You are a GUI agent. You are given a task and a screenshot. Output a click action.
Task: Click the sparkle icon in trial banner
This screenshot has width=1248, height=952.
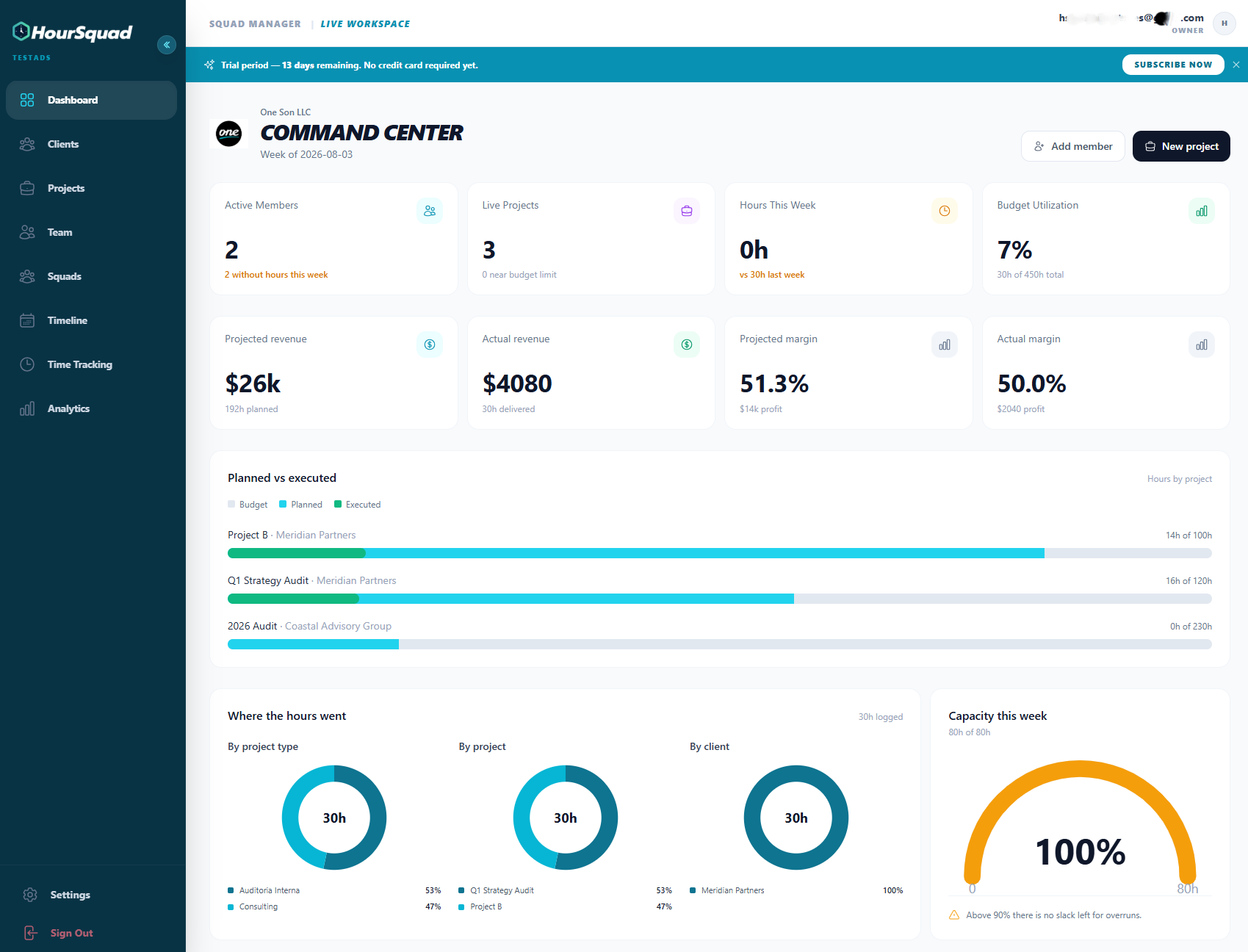point(209,65)
